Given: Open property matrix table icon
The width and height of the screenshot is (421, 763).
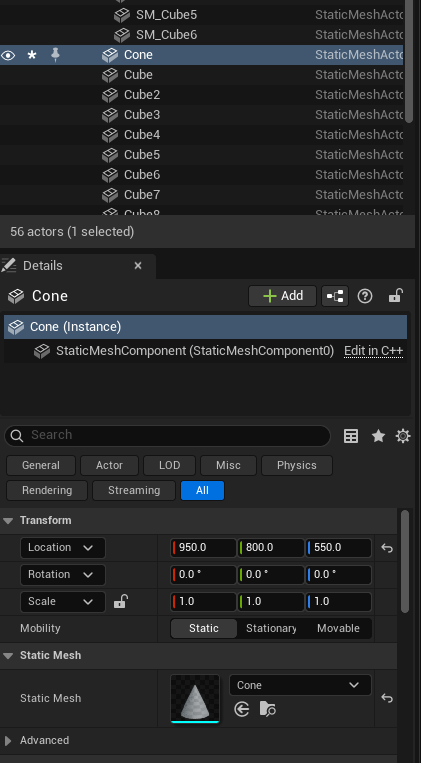Looking at the screenshot, I should [350, 436].
